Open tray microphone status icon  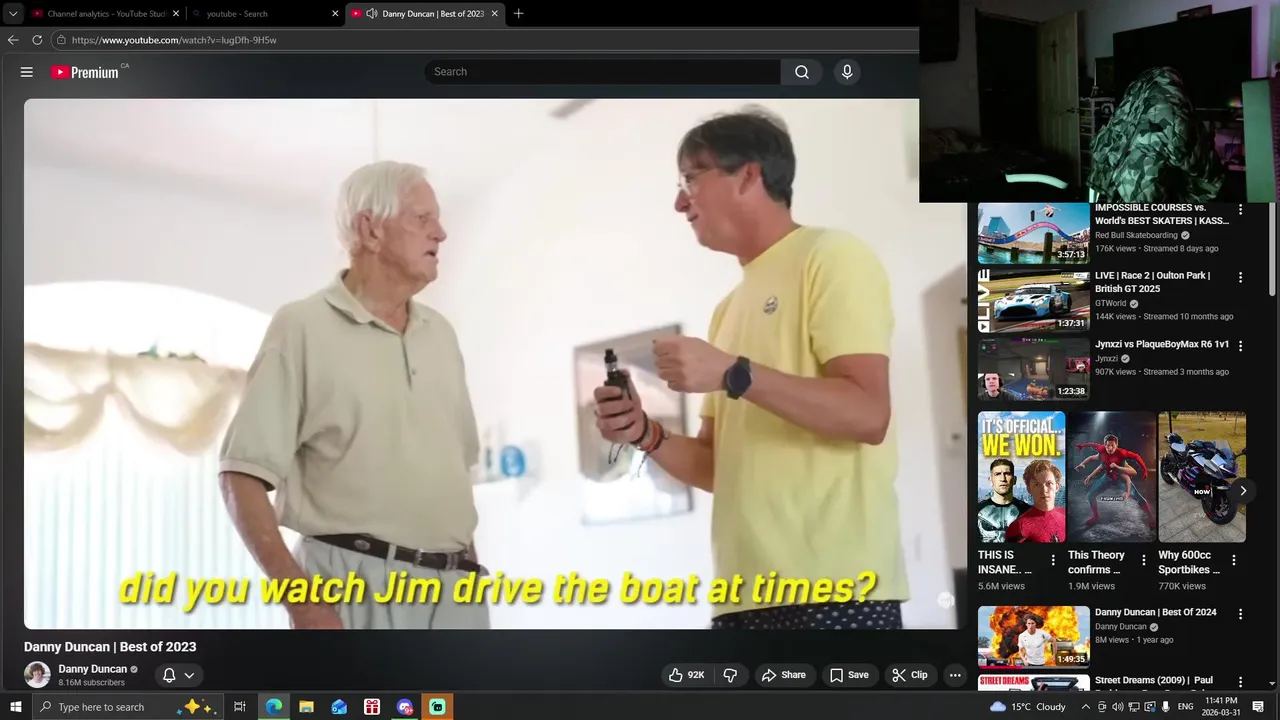1166,707
